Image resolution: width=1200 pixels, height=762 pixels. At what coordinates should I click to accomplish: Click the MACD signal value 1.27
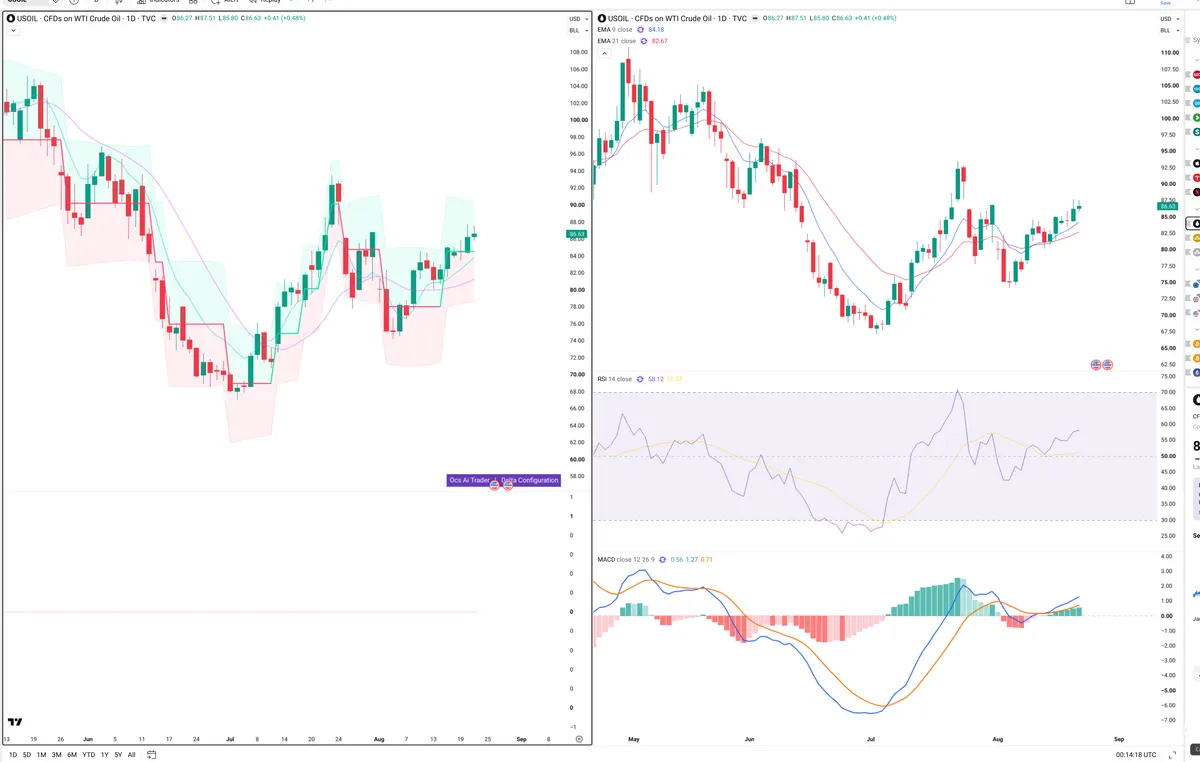[692, 559]
